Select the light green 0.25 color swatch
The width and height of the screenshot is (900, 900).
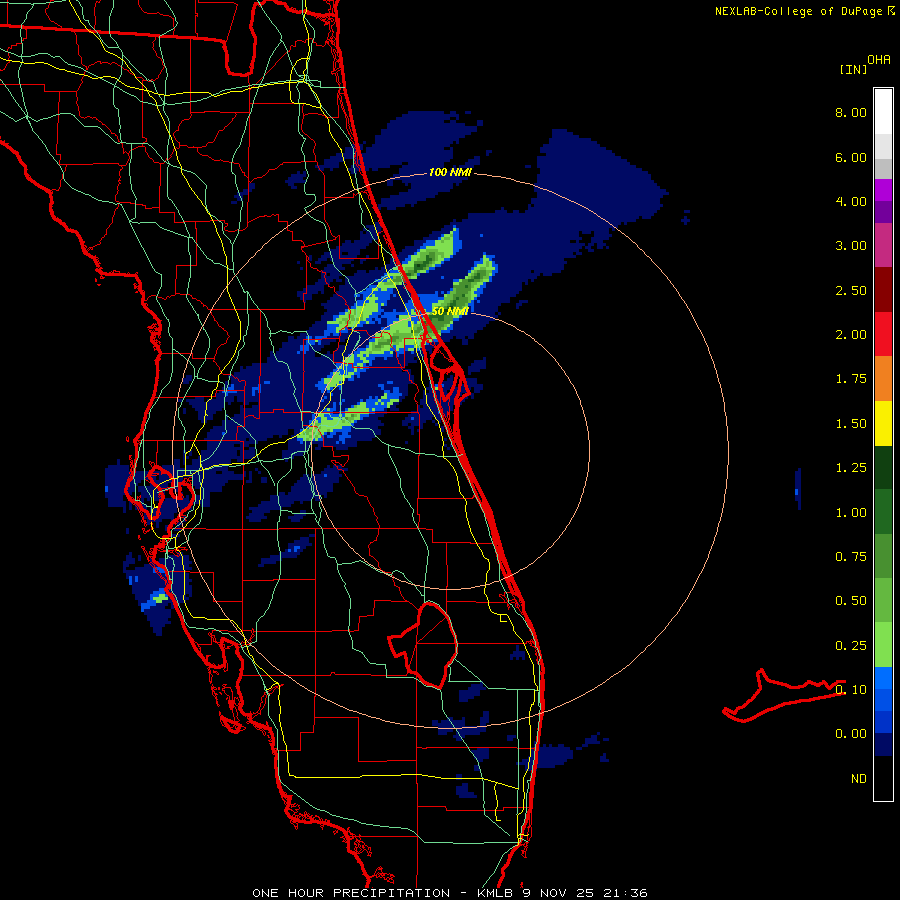click(883, 645)
